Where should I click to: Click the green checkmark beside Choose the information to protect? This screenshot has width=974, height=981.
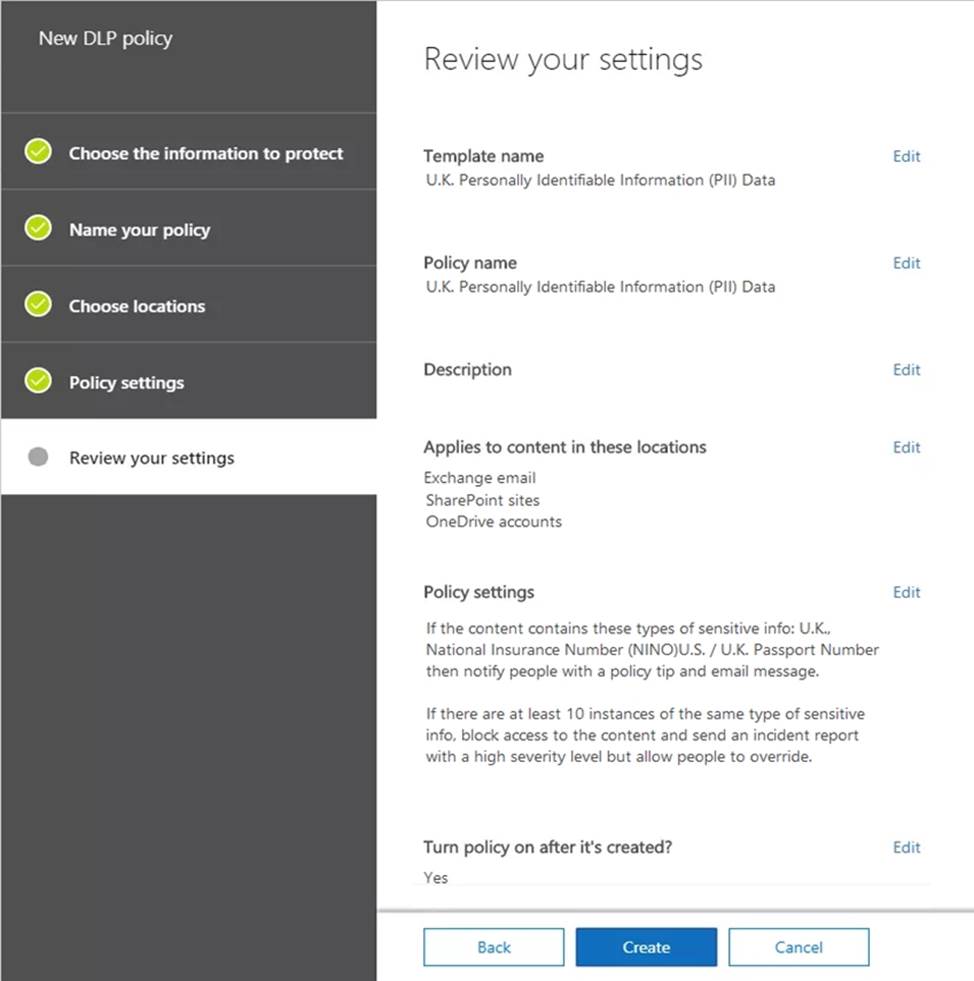[38, 152]
